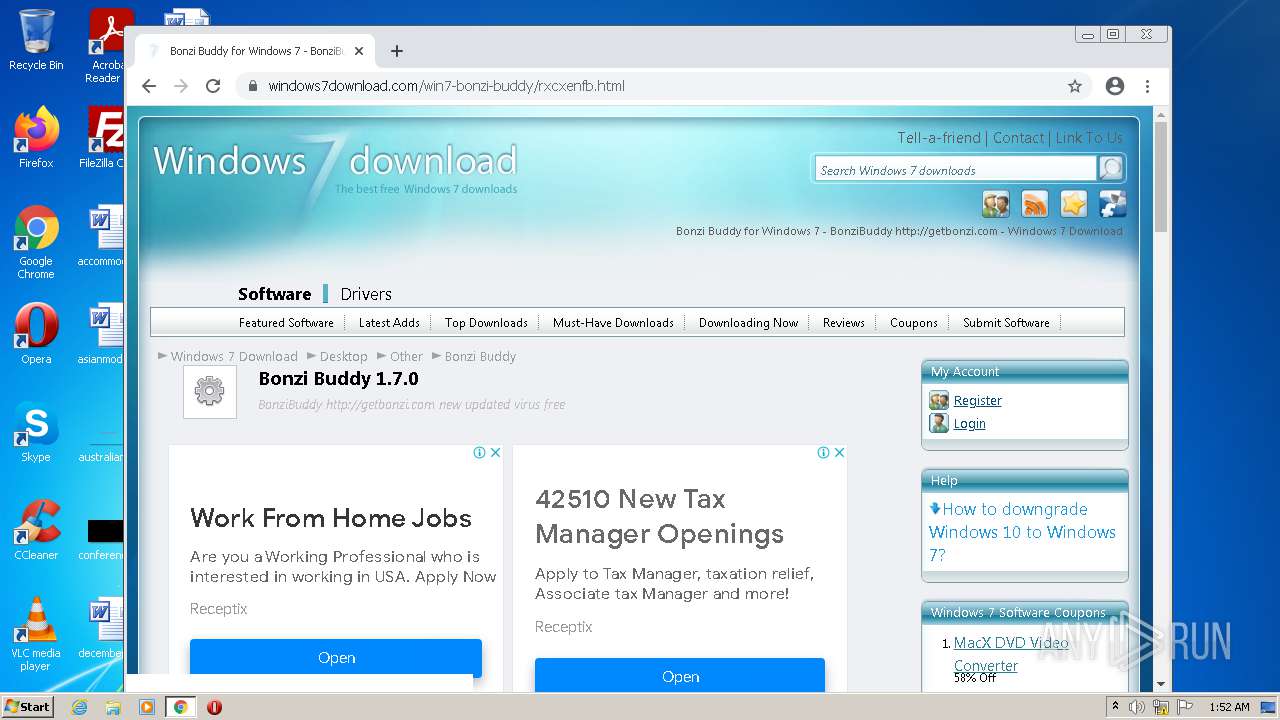Bookmark this page with the star icon
The image size is (1280, 720).
[1075, 86]
